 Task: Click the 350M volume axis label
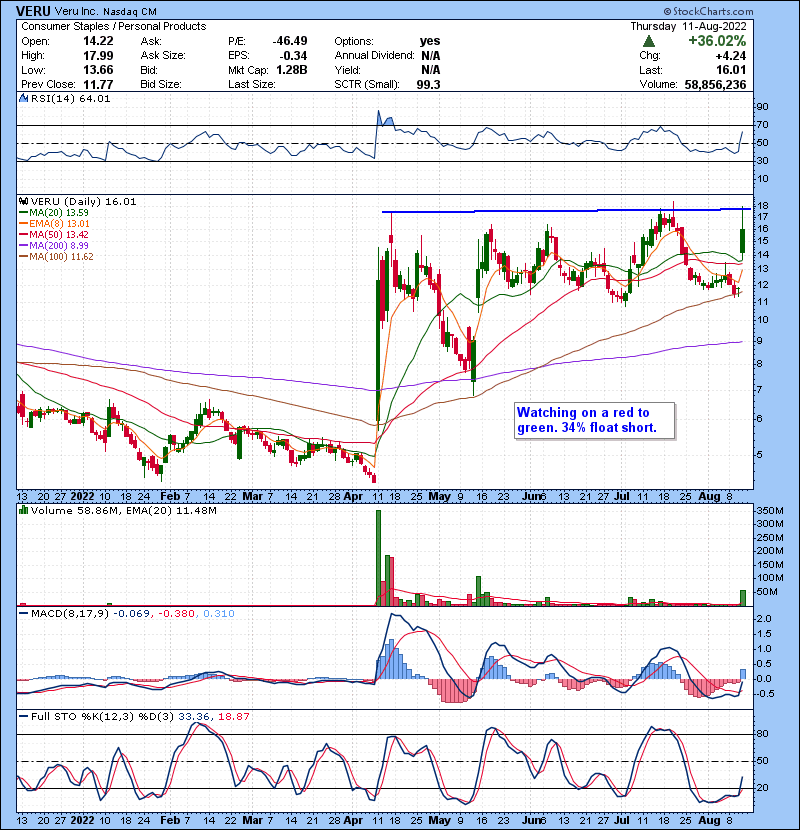click(x=770, y=511)
